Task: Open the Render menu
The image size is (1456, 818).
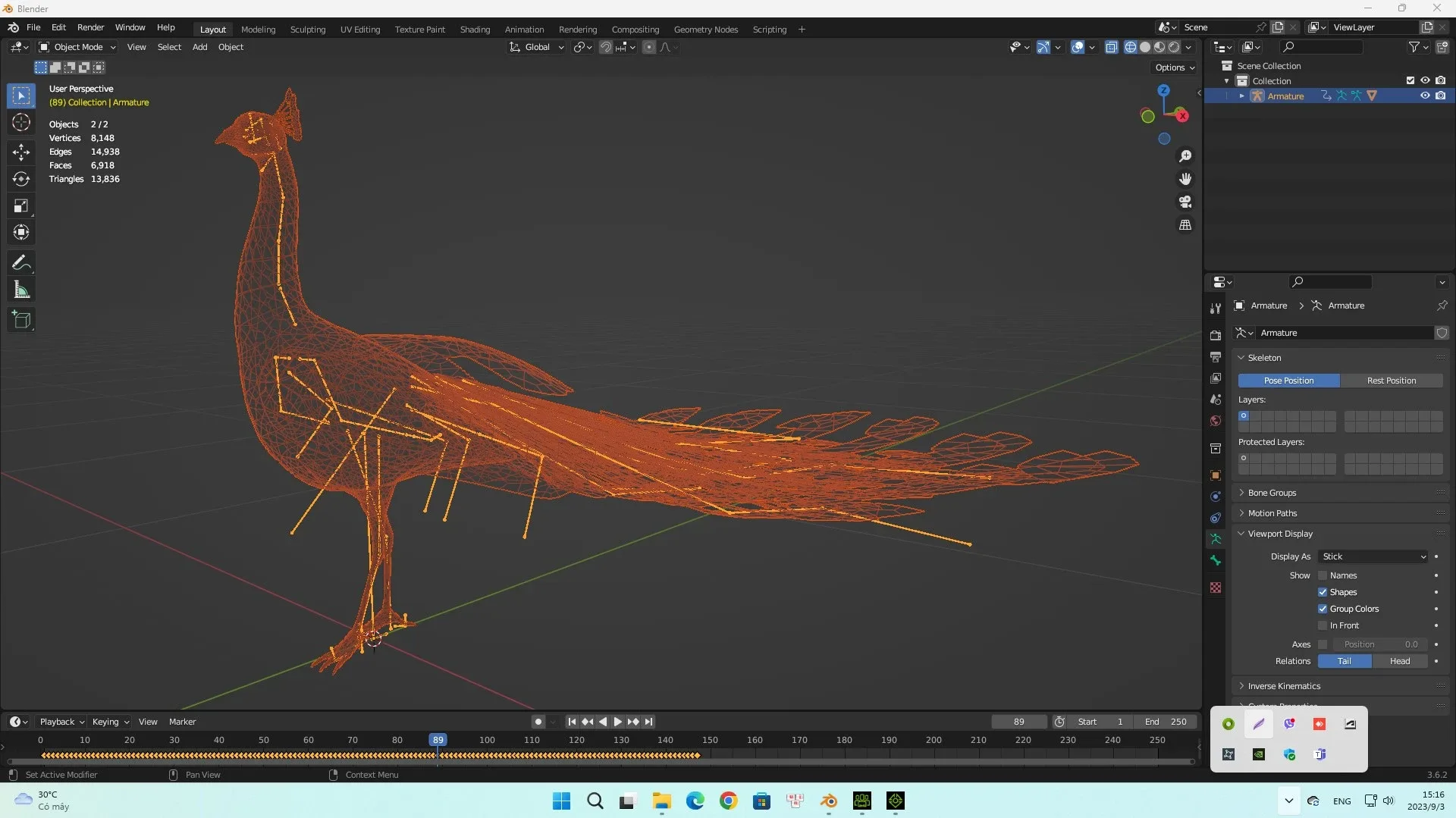Action: click(90, 27)
